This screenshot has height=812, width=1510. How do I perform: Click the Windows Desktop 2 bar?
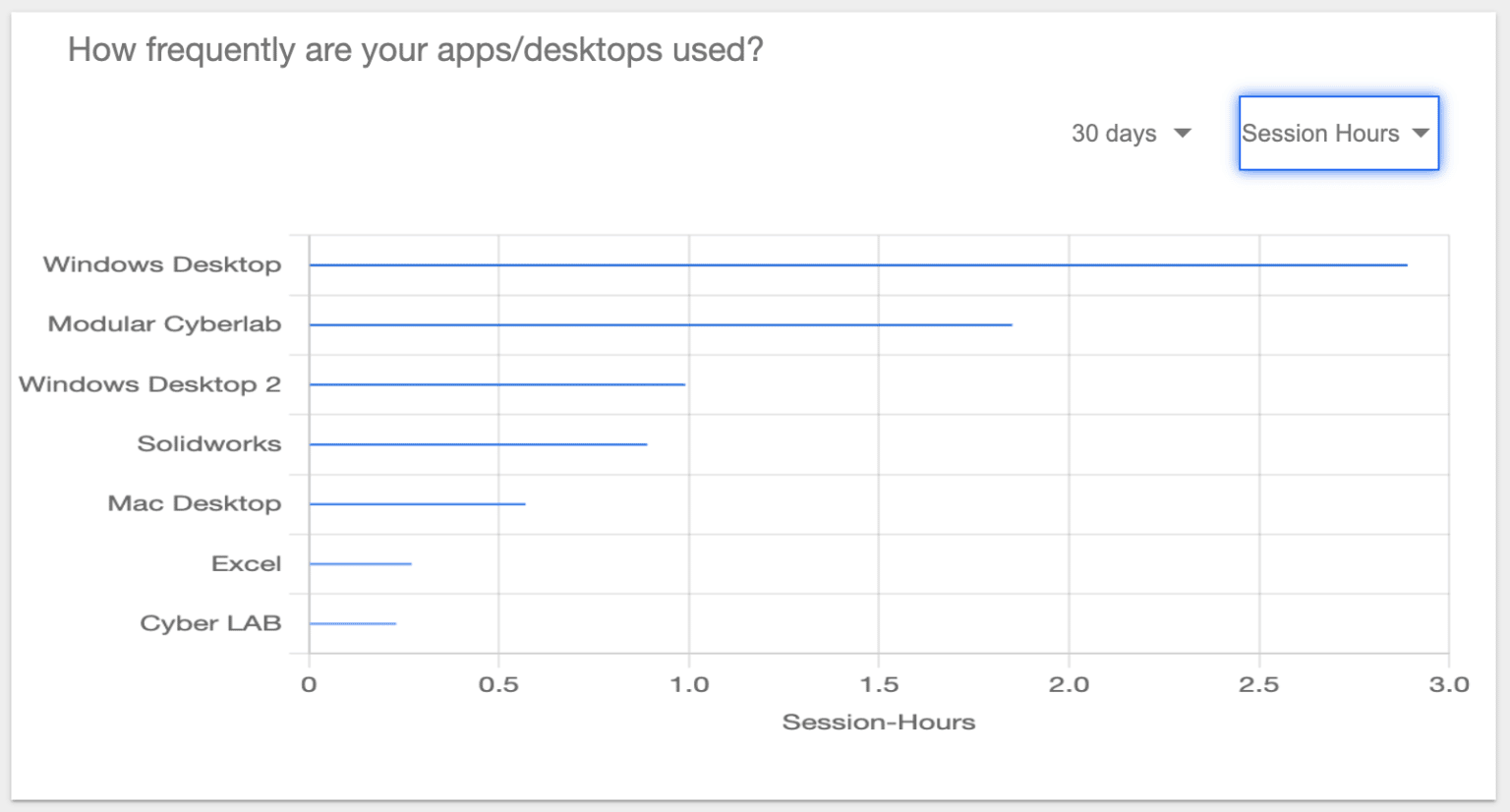click(496, 384)
